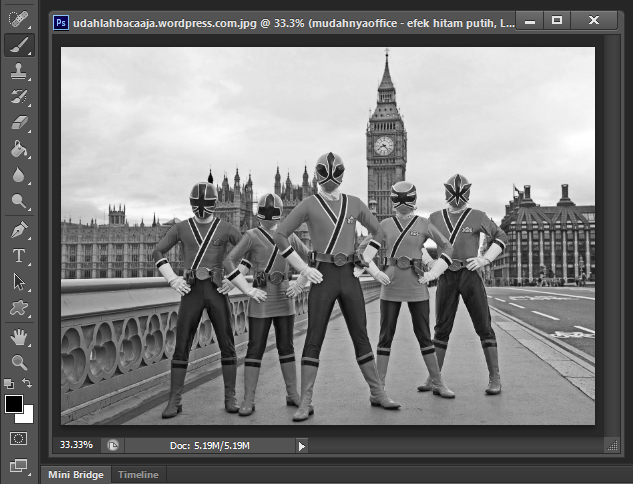Select the Path Selection arrow tool
Image resolution: width=633 pixels, height=484 pixels.
[19, 282]
